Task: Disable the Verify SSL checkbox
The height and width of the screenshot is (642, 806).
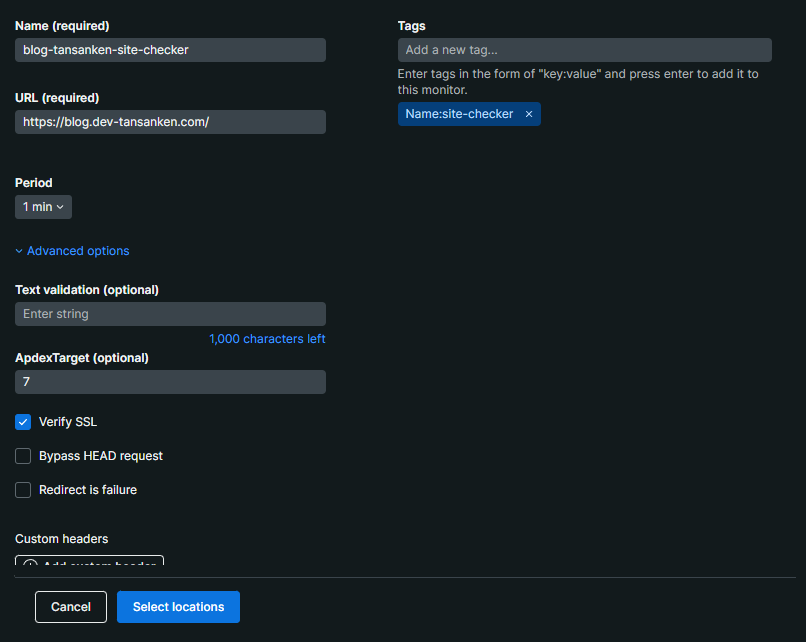Action: point(23,422)
